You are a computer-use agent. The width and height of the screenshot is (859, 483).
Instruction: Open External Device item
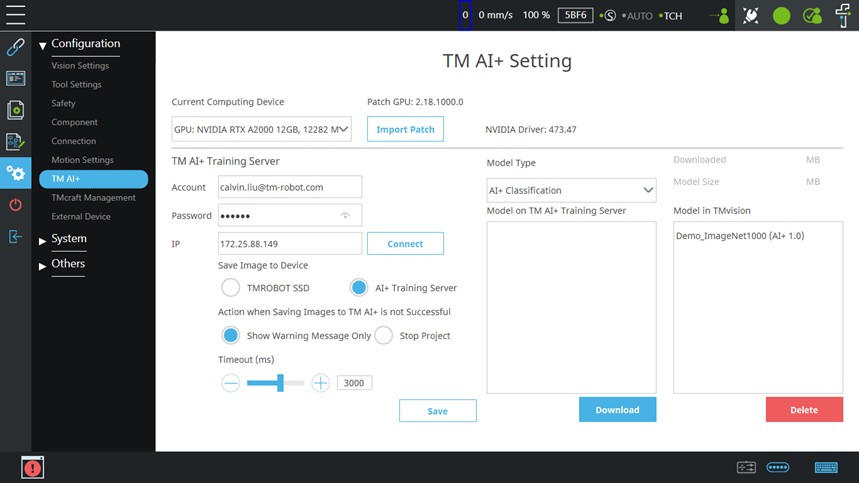click(x=81, y=216)
